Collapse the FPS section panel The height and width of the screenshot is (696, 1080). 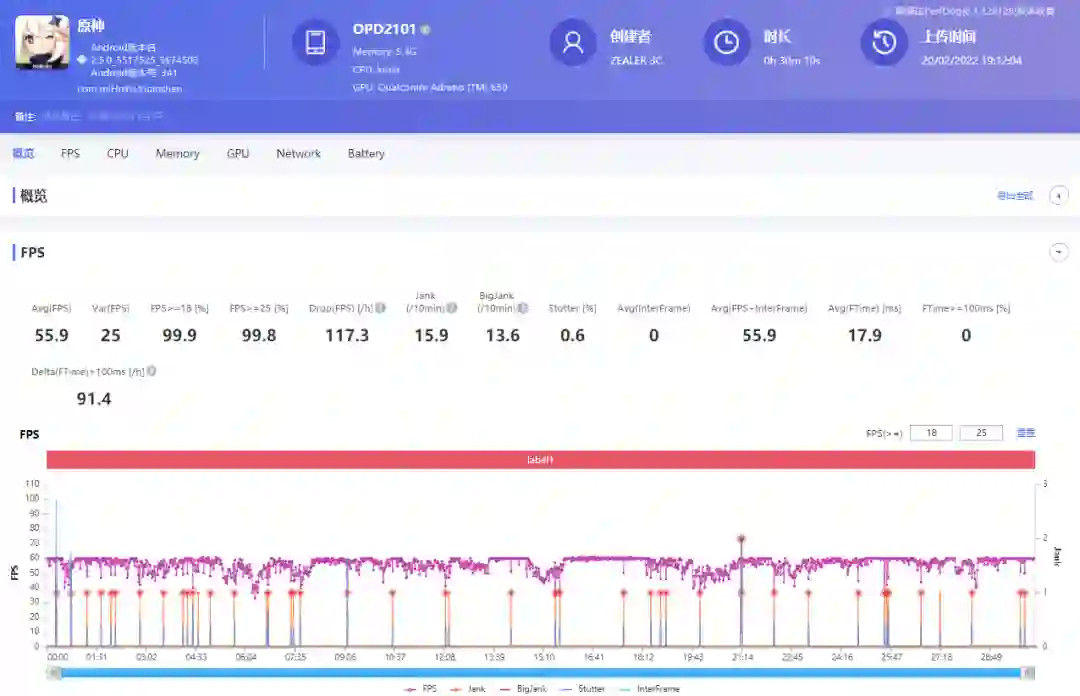[1059, 252]
